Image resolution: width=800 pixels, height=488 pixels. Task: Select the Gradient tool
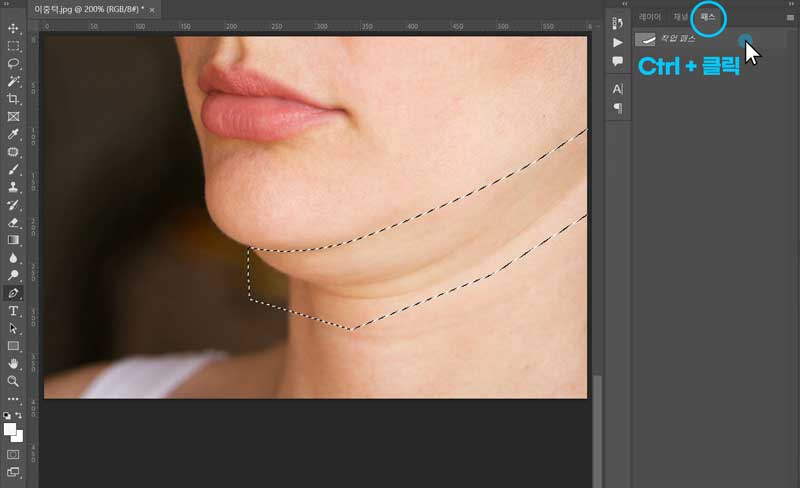[x=13, y=240]
